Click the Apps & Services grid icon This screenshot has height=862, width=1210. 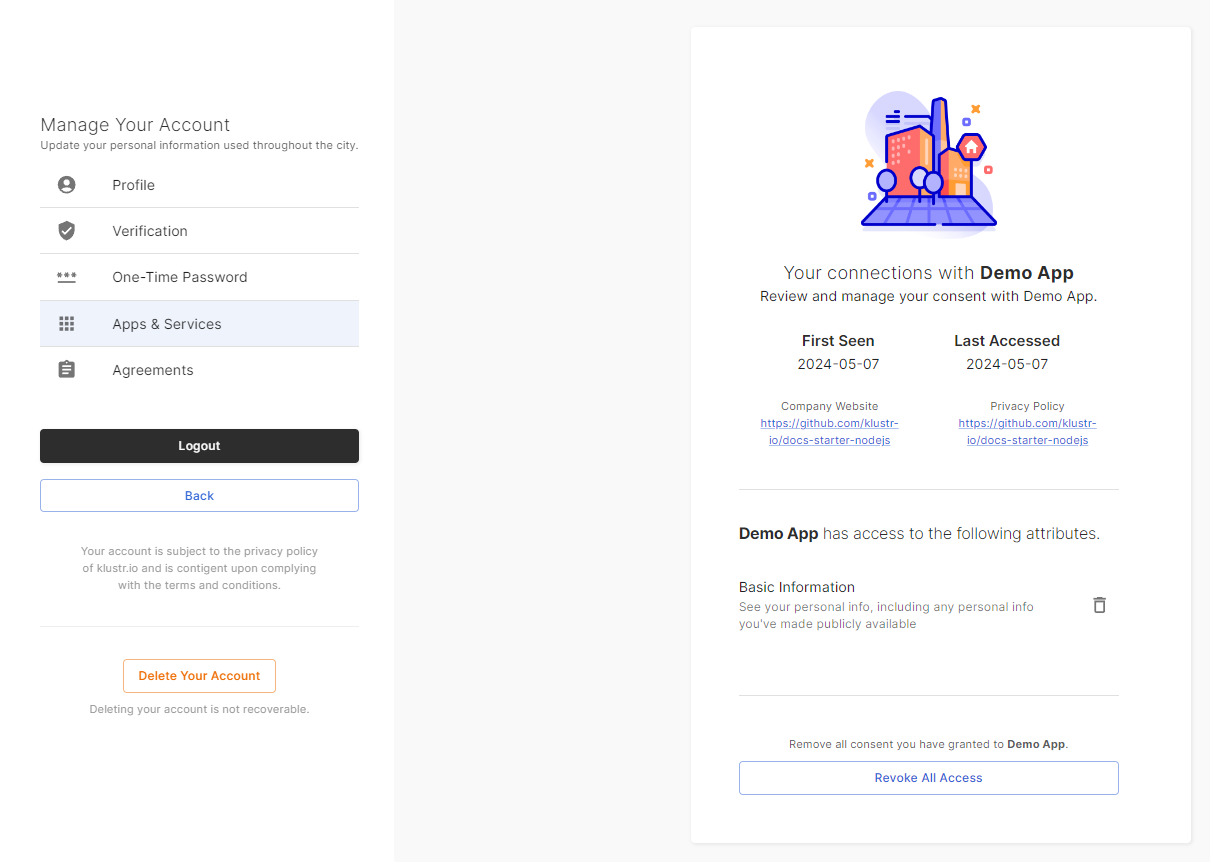pos(67,324)
